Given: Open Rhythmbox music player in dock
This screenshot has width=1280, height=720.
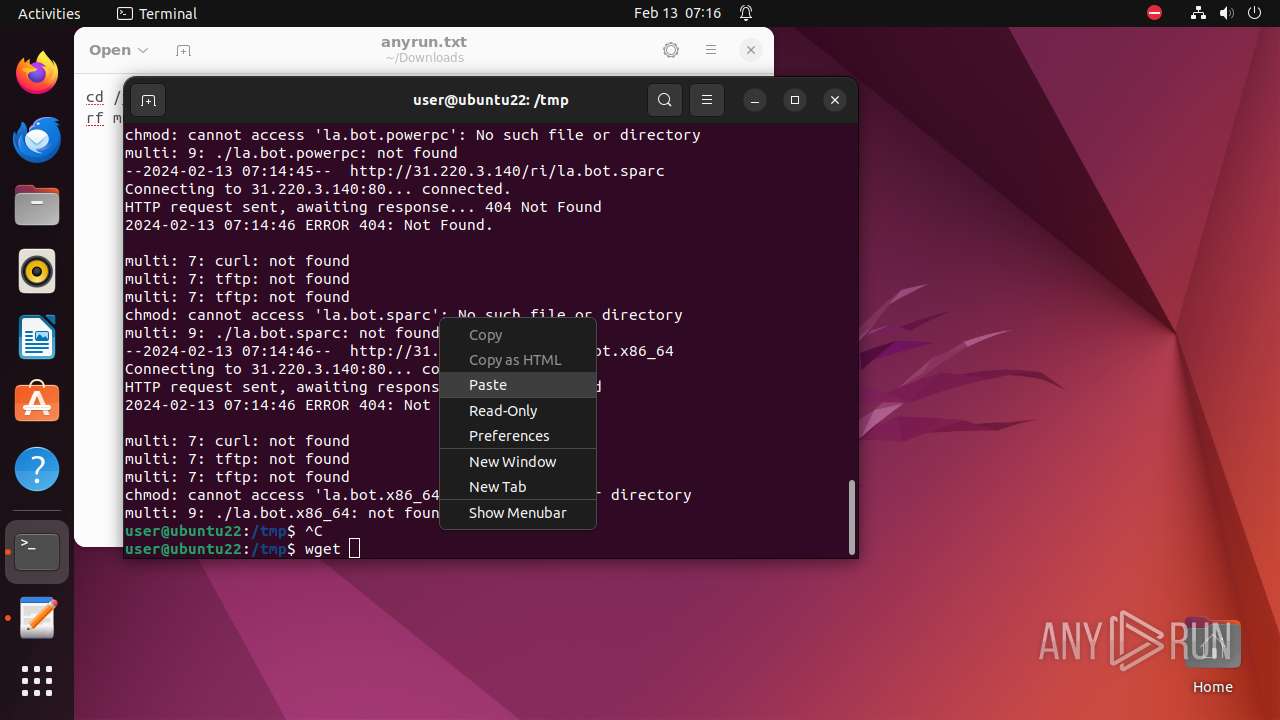Looking at the screenshot, I should [37, 271].
